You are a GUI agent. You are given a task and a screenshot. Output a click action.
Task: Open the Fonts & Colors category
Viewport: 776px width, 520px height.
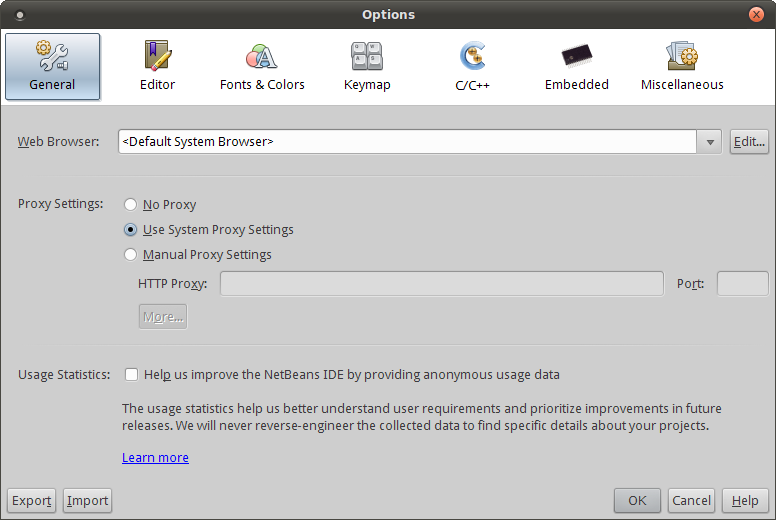[262, 67]
